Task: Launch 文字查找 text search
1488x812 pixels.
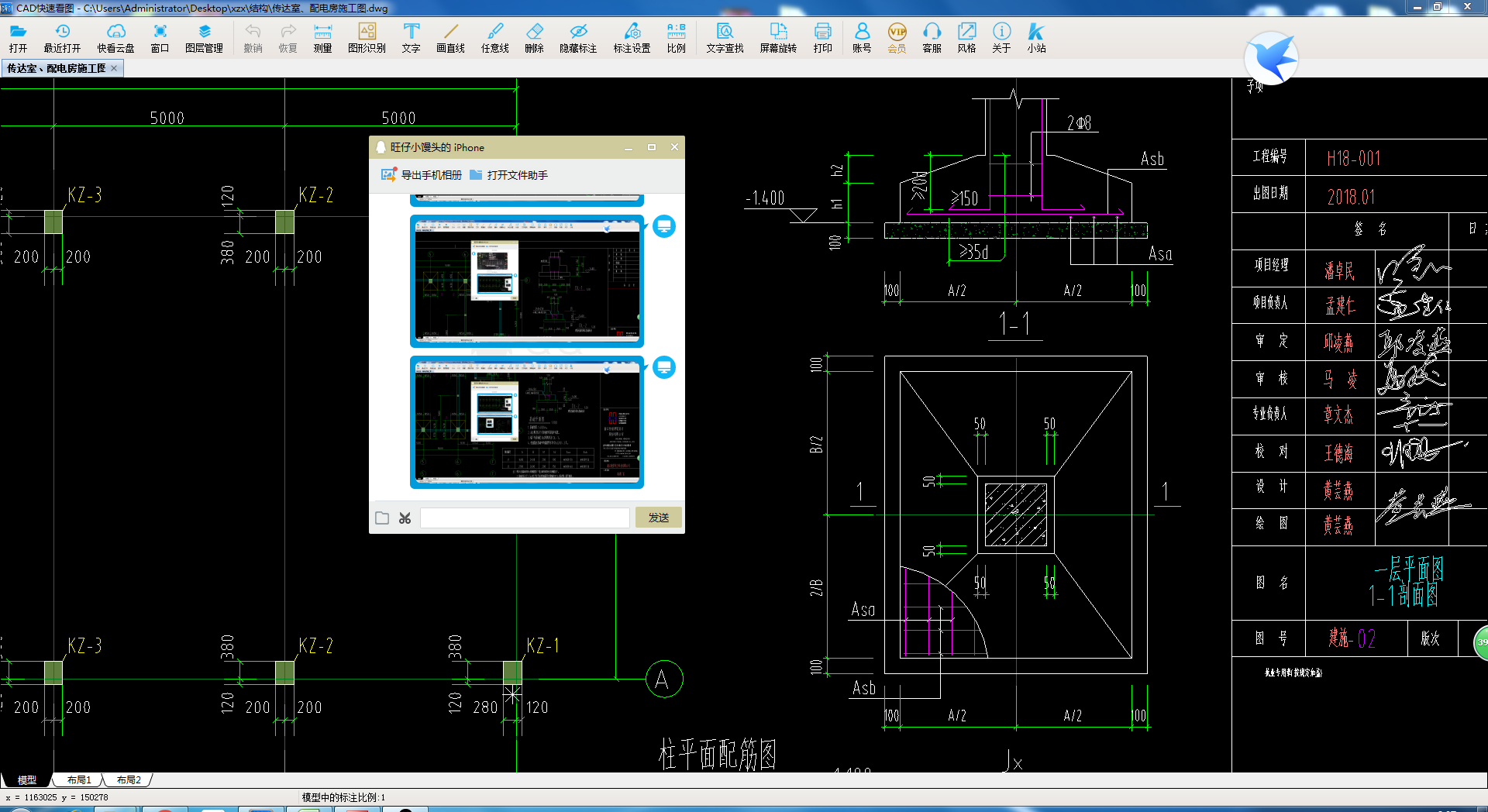Action: click(725, 37)
